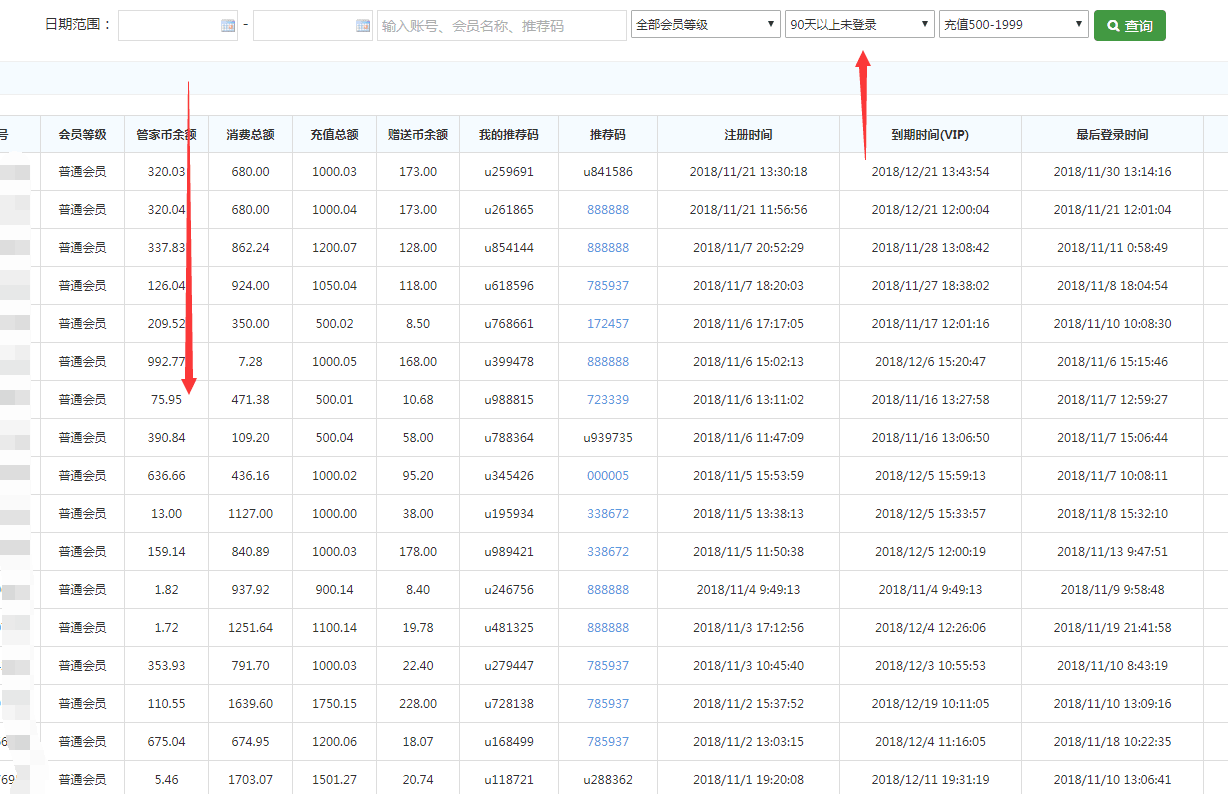
Task: Select referral code u841586 cell
Action: 608,172
